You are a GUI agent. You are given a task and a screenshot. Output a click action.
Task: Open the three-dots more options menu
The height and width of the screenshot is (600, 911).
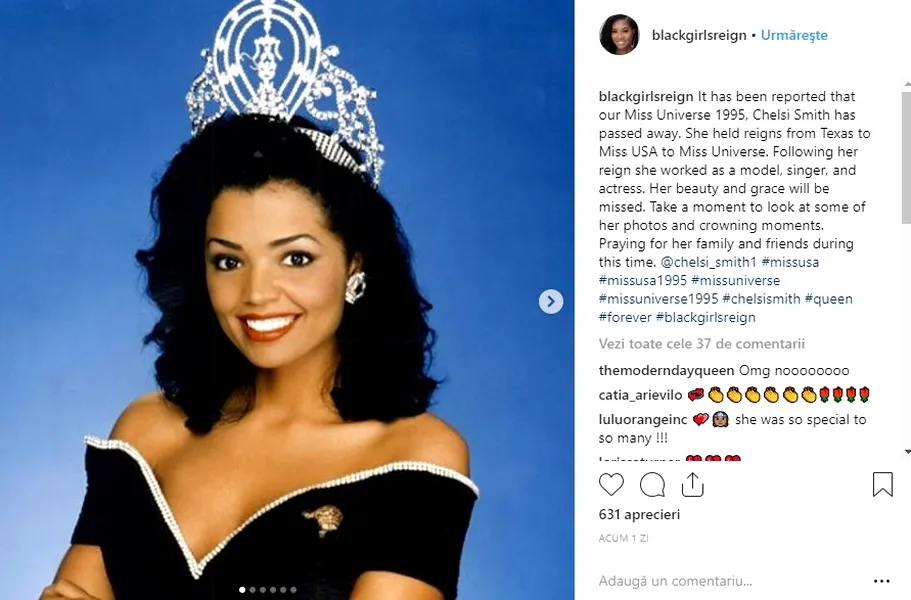(x=881, y=581)
